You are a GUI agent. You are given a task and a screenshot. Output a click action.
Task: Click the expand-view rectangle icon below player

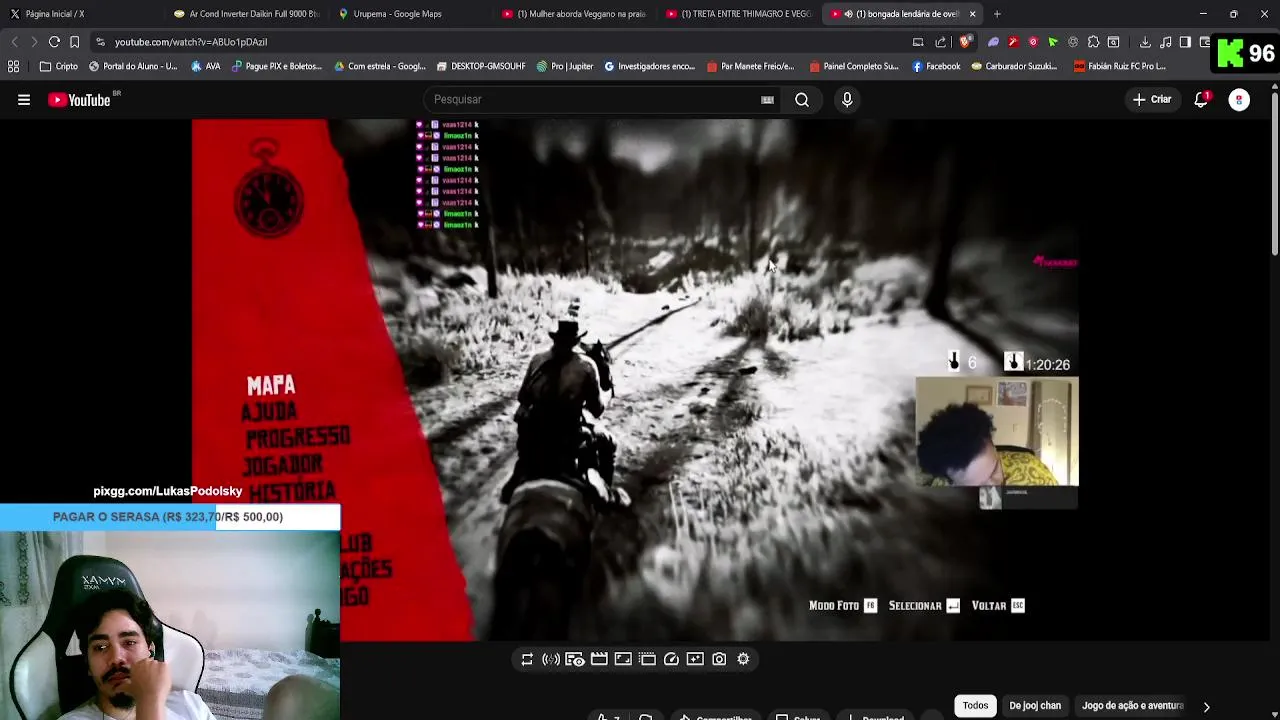point(623,659)
